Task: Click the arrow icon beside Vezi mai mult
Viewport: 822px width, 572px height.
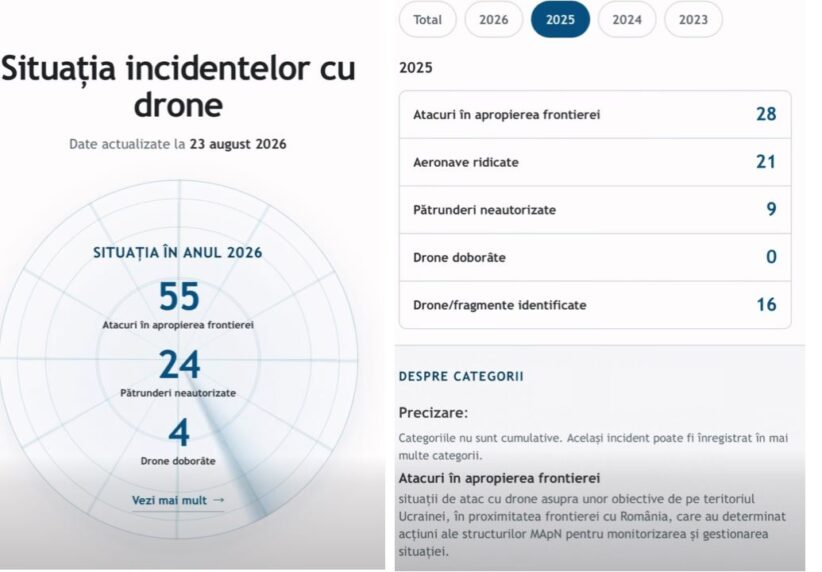Action: 219,500
